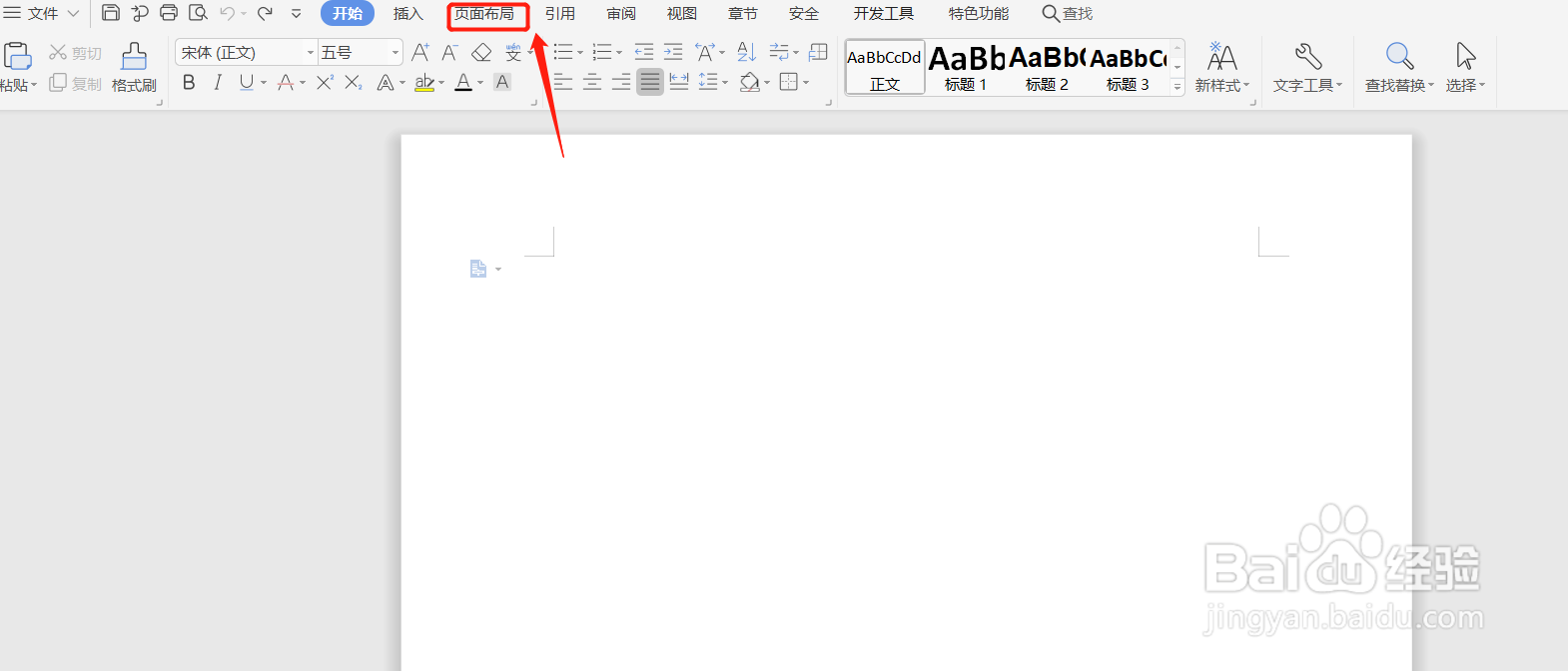This screenshot has height=671, width=1568.
Task: Click the bulleted list icon
Action: [x=563, y=52]
